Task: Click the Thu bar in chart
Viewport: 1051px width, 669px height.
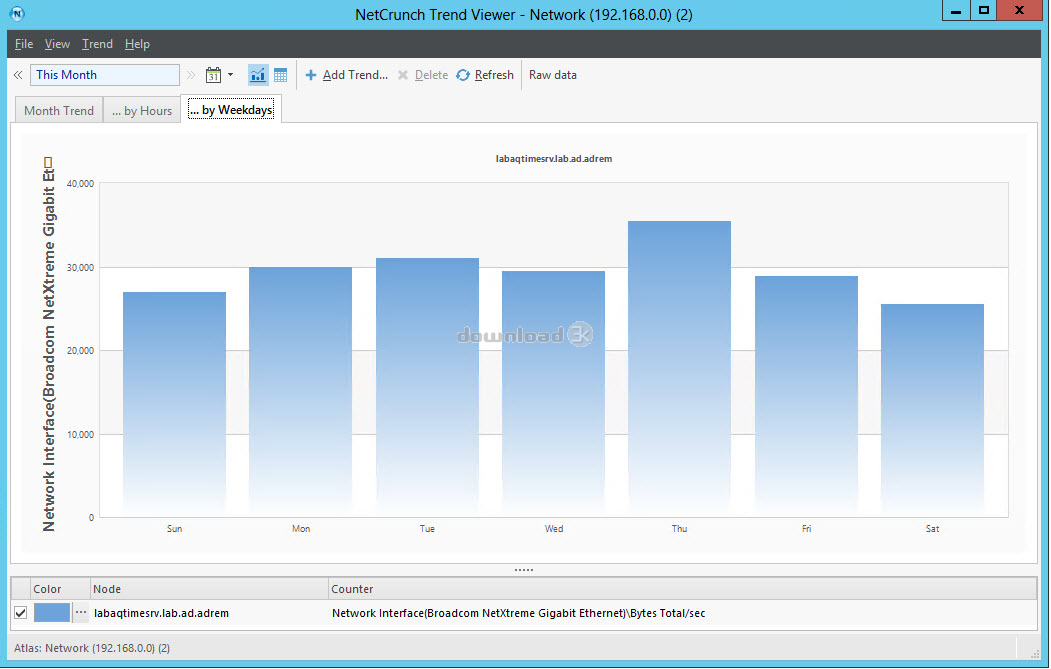Action: pos(680,369)
